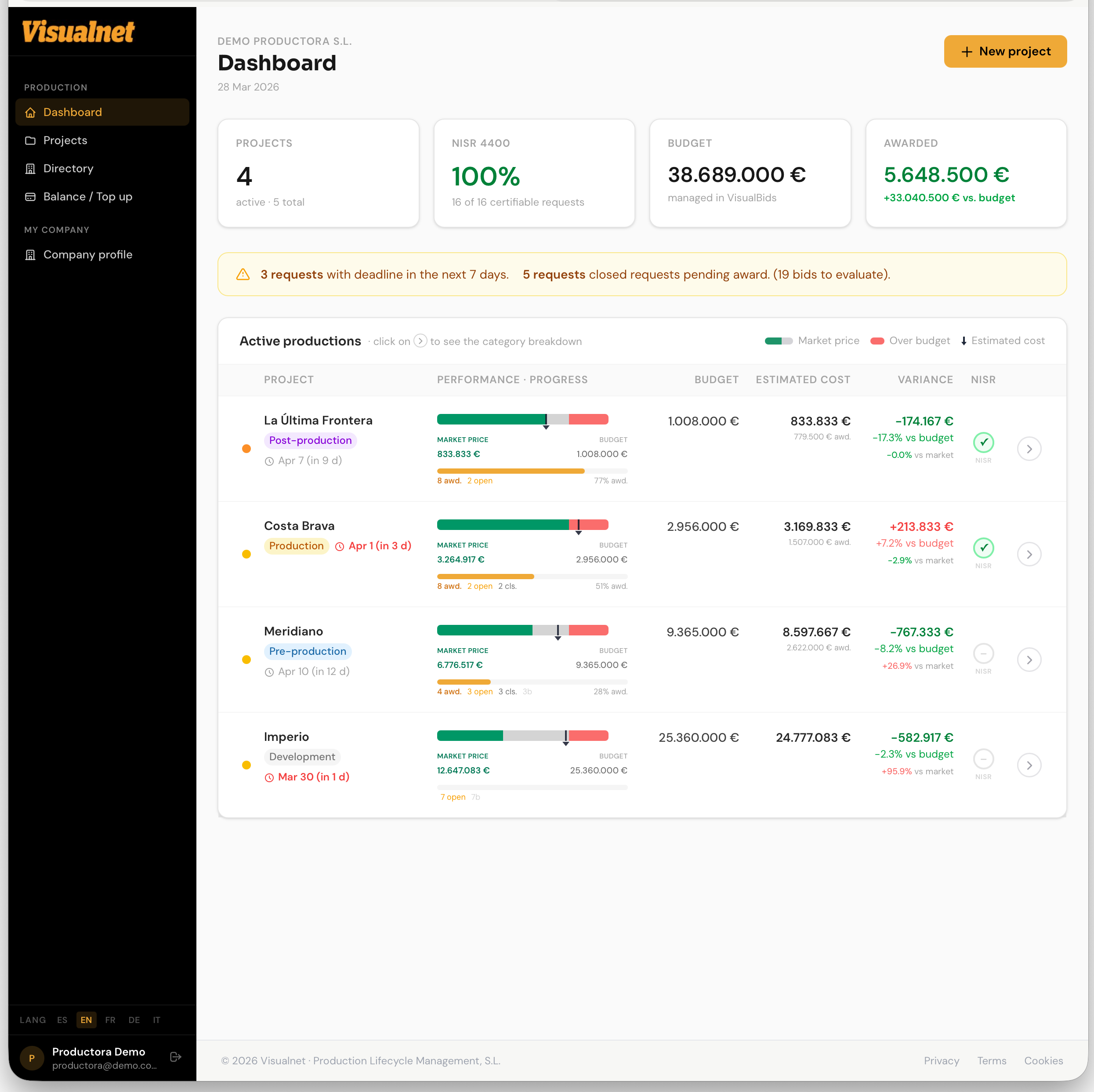Click the logout icon next to Productora Demo
The height and width of the screenshot is (1092, 1094).
click(x=175, y=1057)
